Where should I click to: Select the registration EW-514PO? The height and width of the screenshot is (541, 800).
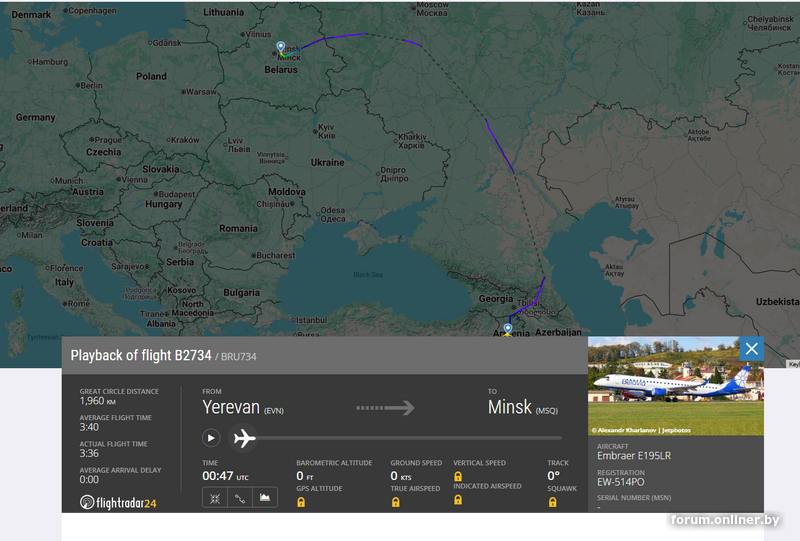coord(620,482)
